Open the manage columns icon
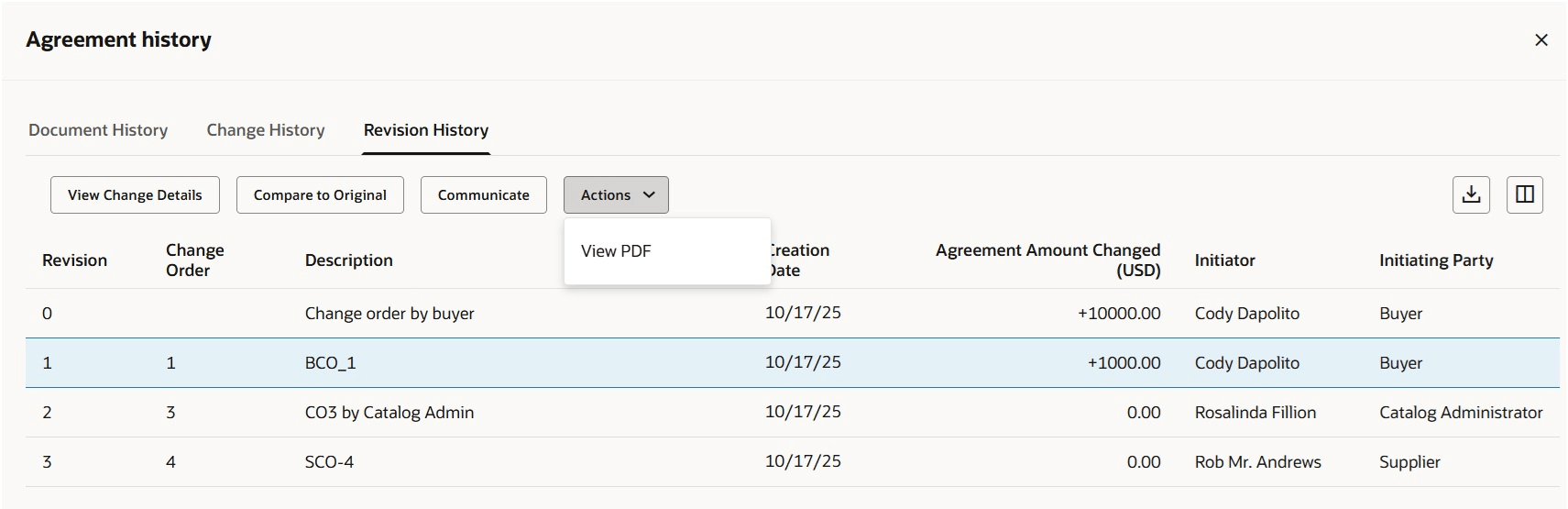 1524,194
